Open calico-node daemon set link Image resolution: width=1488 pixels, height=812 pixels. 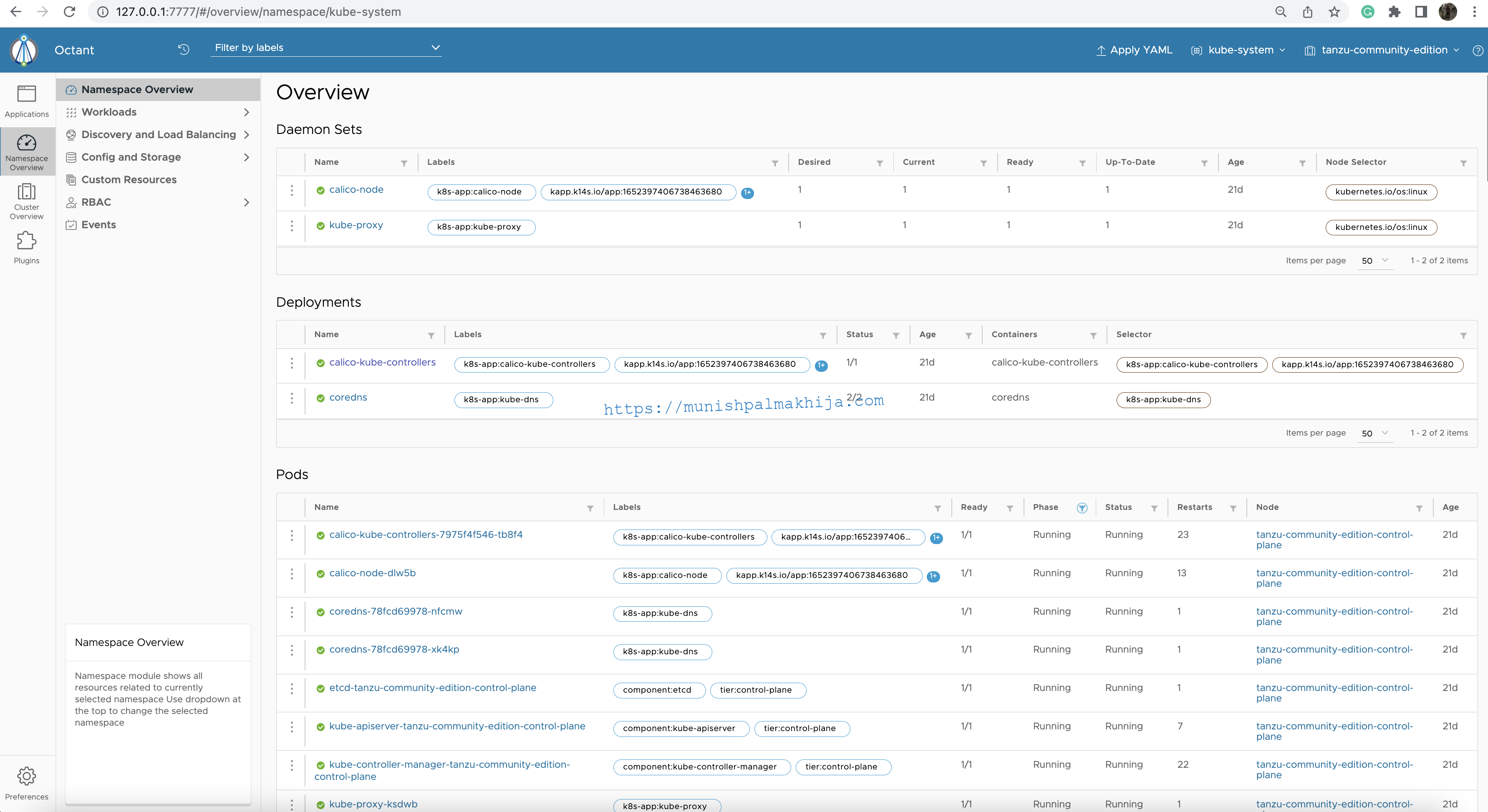click(356, 189)
